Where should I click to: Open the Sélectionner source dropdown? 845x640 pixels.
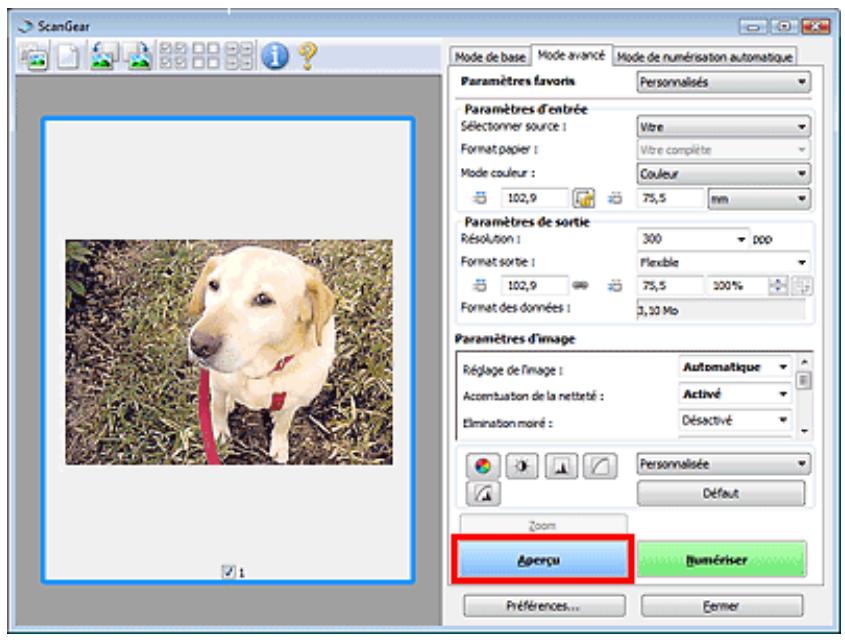(724, 127)
